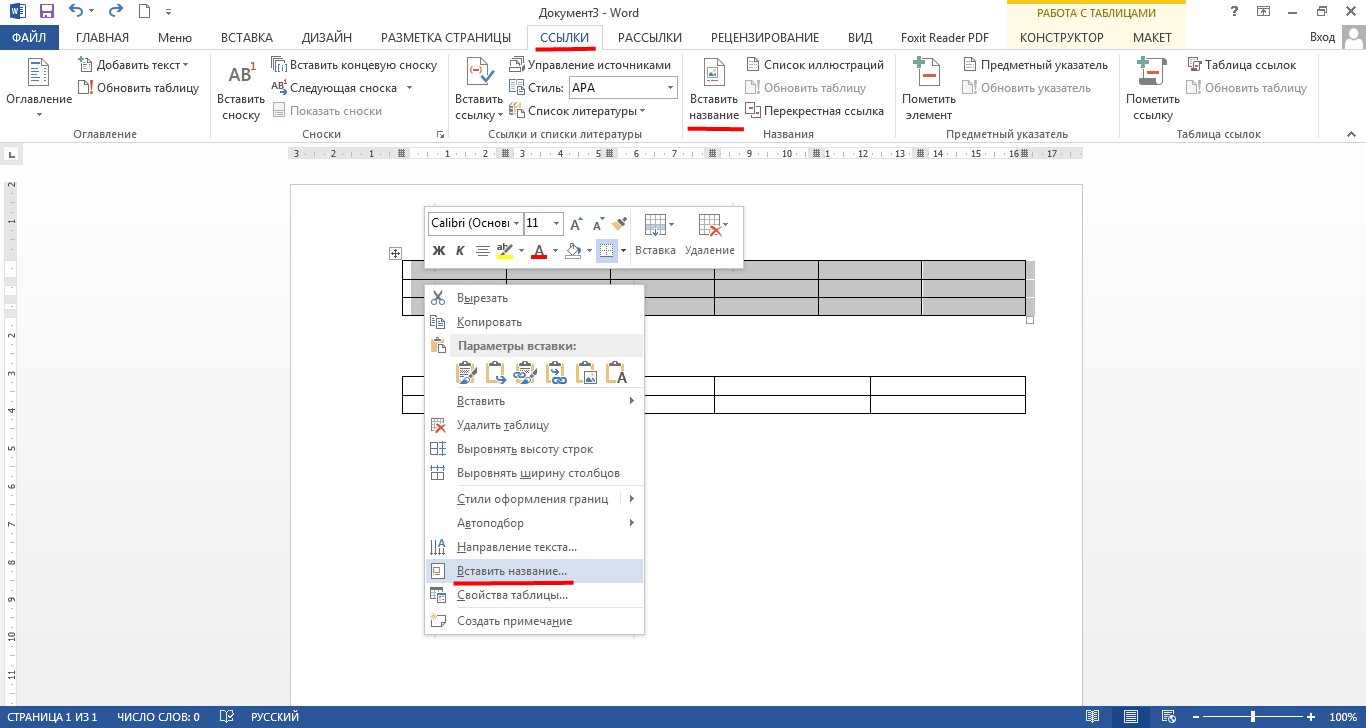
Task: Click Список иллюстраций
Action: (814, 65)
